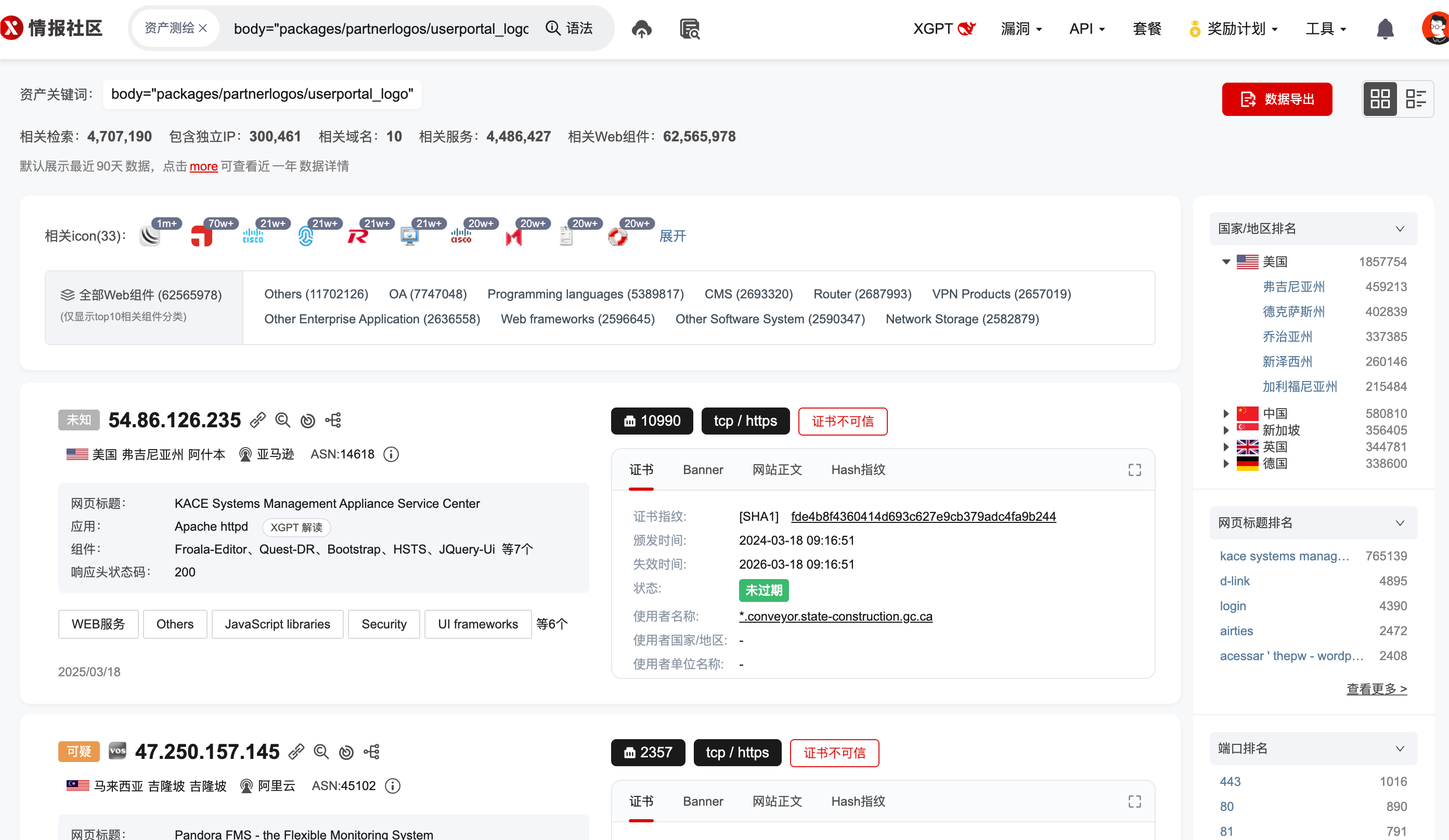Expand the 英国 country tree node
Viewport: 1449px width, 840px height.
[1226, 447]
